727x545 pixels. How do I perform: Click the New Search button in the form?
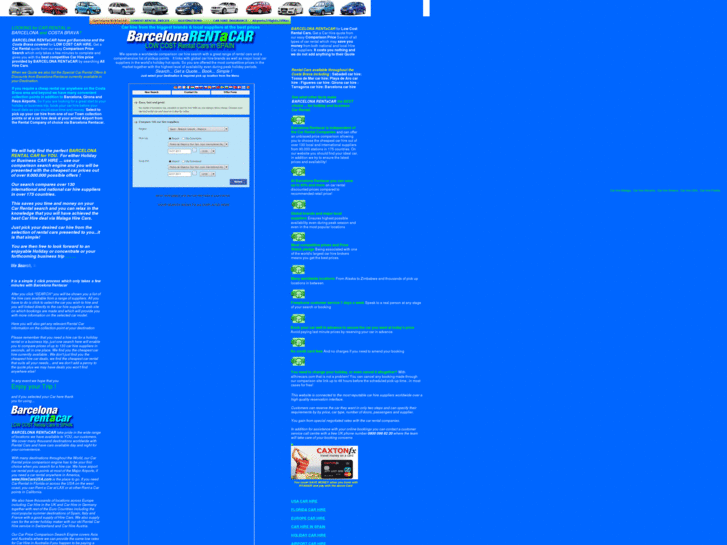[x=152, y=92]
